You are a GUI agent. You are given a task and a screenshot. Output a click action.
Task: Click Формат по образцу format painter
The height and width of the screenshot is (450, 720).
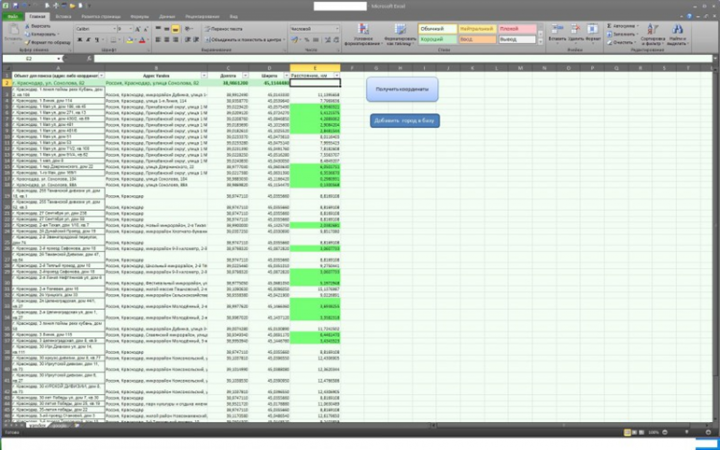tap(47, 42)
